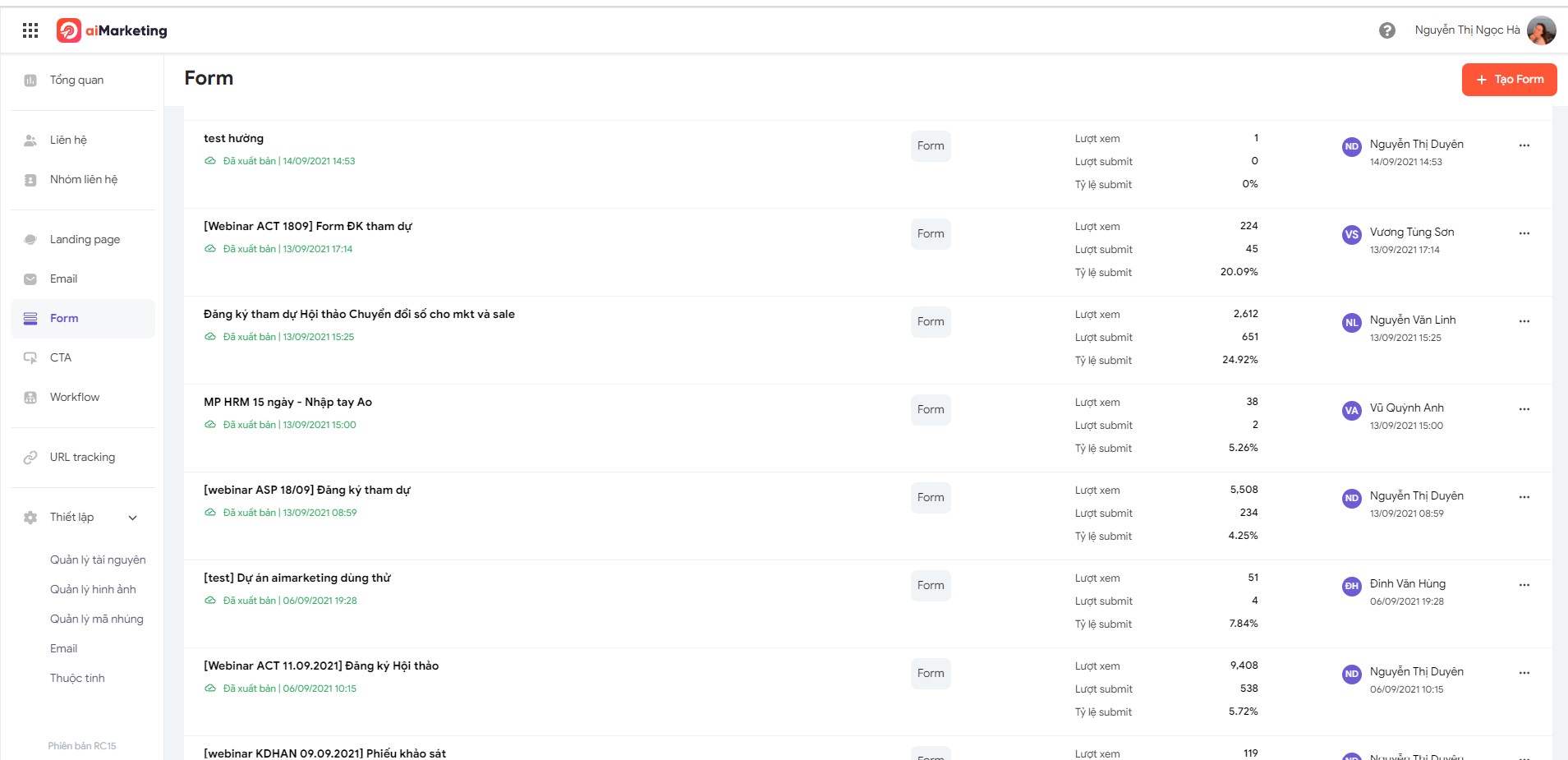The width and height of the screenshot is (1568, 760).
Task: Open the app launcher grid icon
Action: (x=30, y=30)
